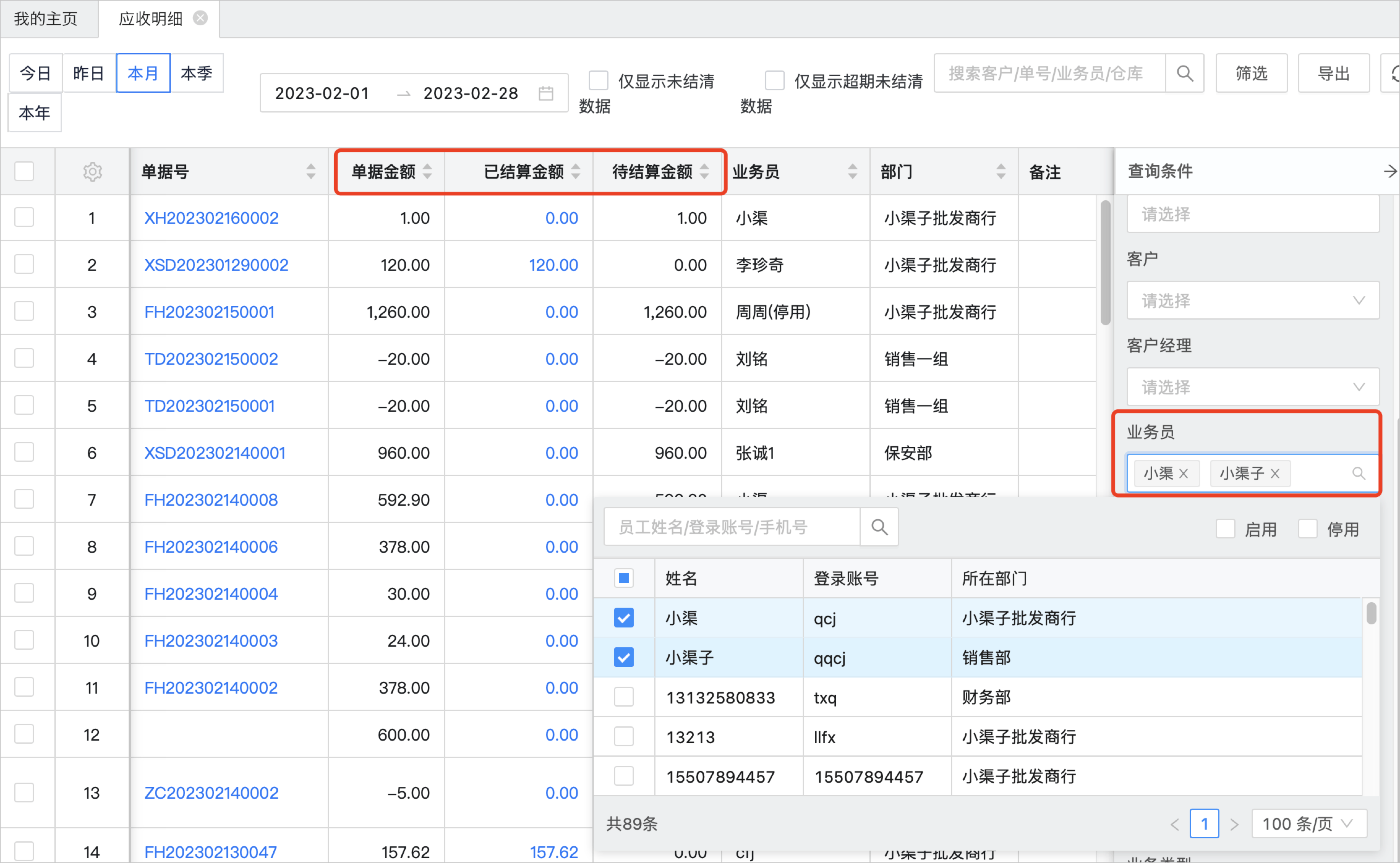The image size is (1400, 863).
Task: Click the main table vertical scrollbar
Action: (x=1105, y=262)
